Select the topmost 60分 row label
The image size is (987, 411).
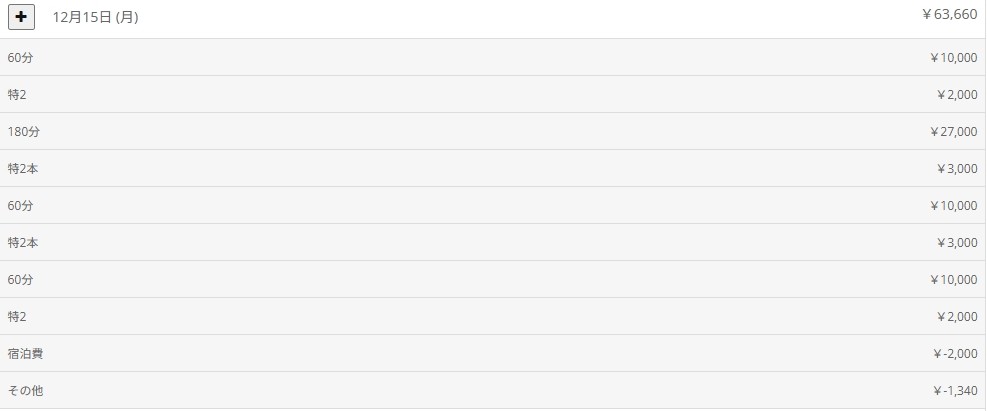pyautogui.click(x=20, y=58)
